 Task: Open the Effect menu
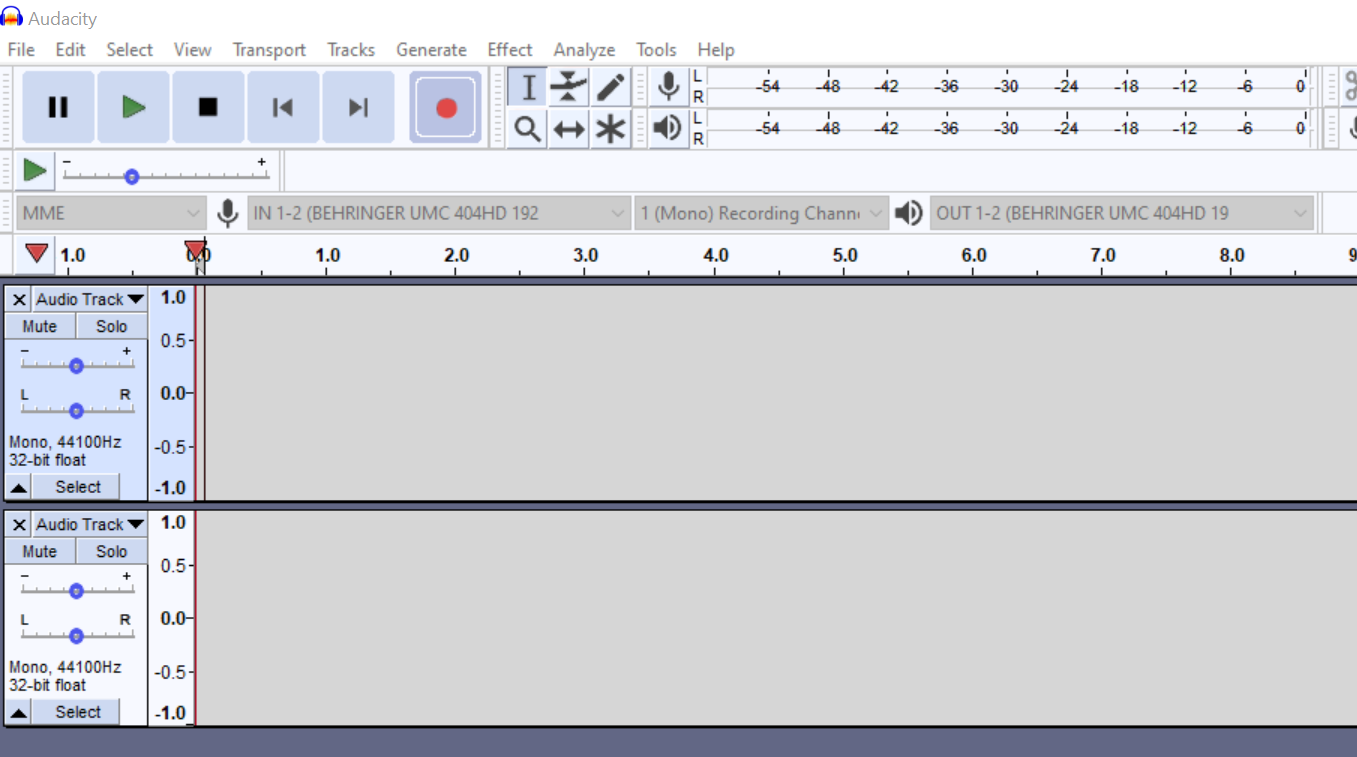[510, 50]
